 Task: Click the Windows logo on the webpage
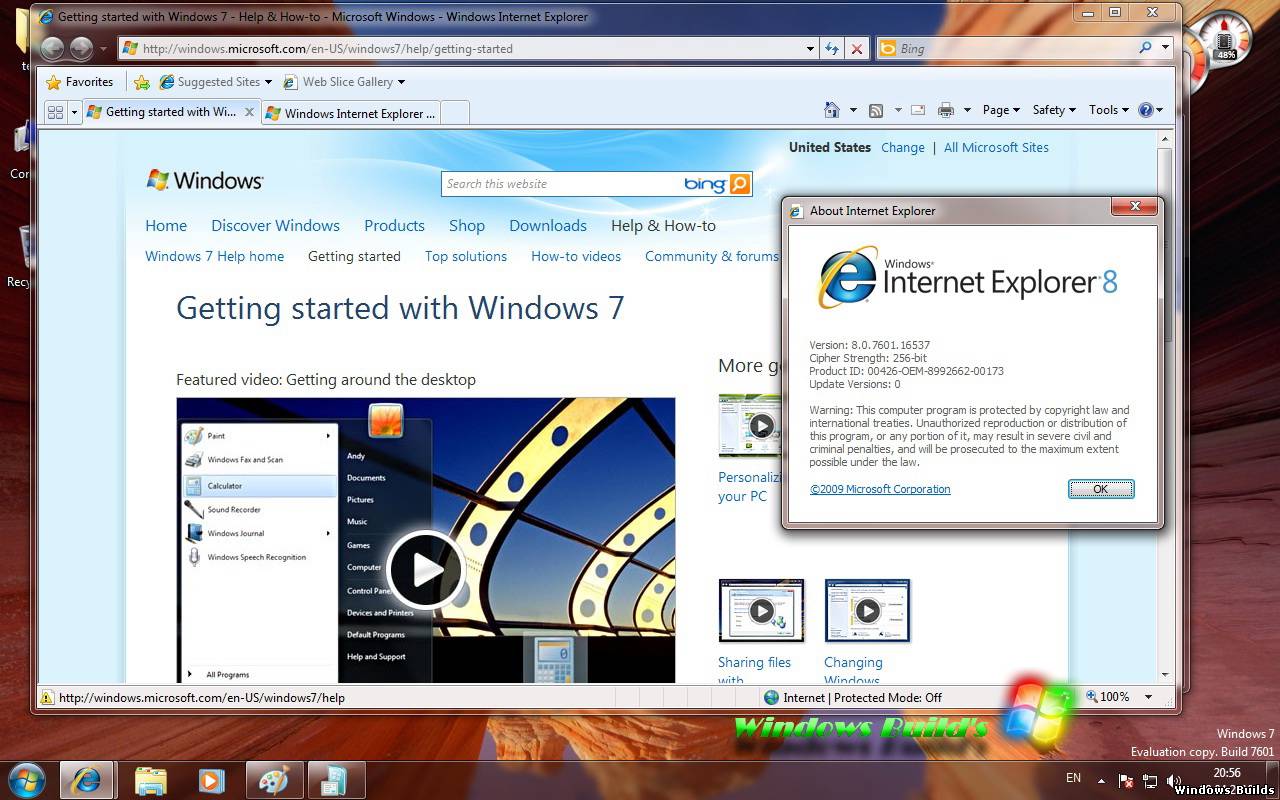click(x=204, y=180)
